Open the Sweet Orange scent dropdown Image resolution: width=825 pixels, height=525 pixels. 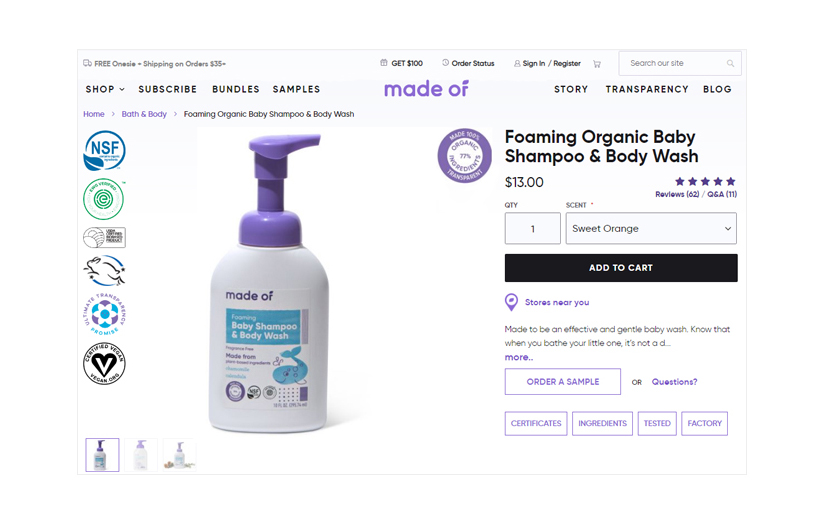pyautogui.click(x=651, y=228)
